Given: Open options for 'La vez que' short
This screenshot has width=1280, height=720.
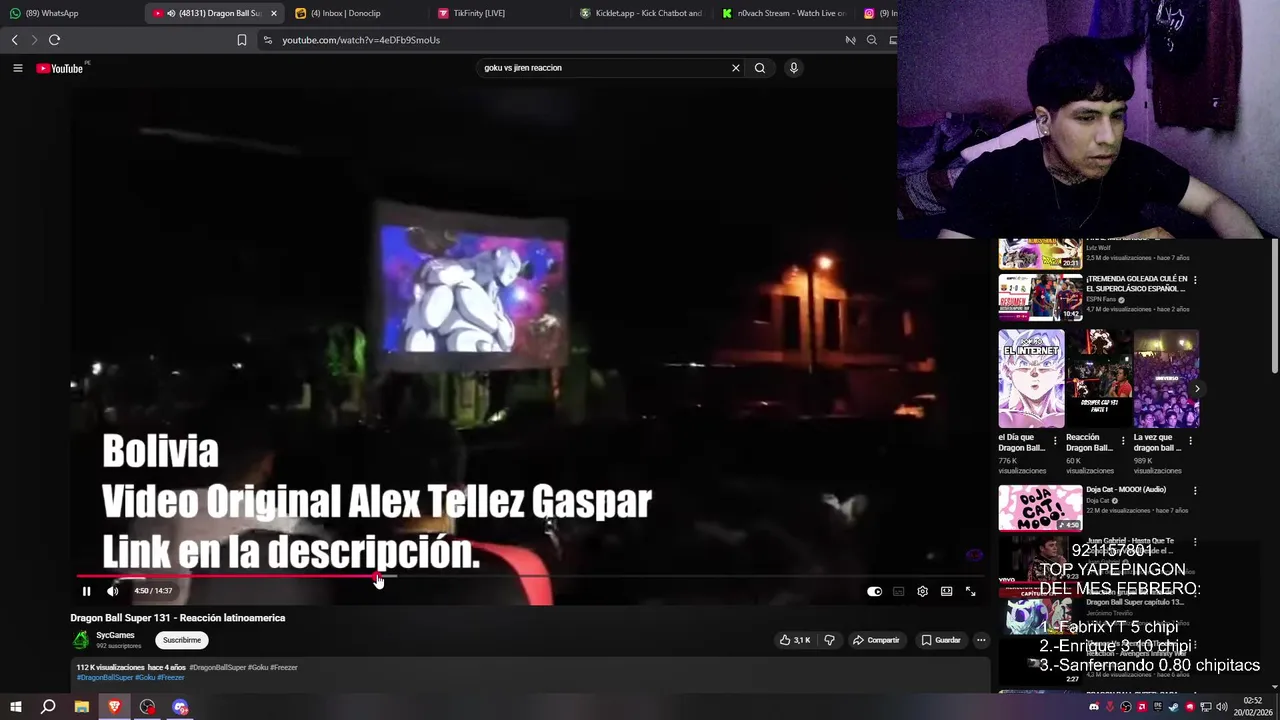Looking at the screenshot, I should pyautogui.click(x=1190, y=440).
